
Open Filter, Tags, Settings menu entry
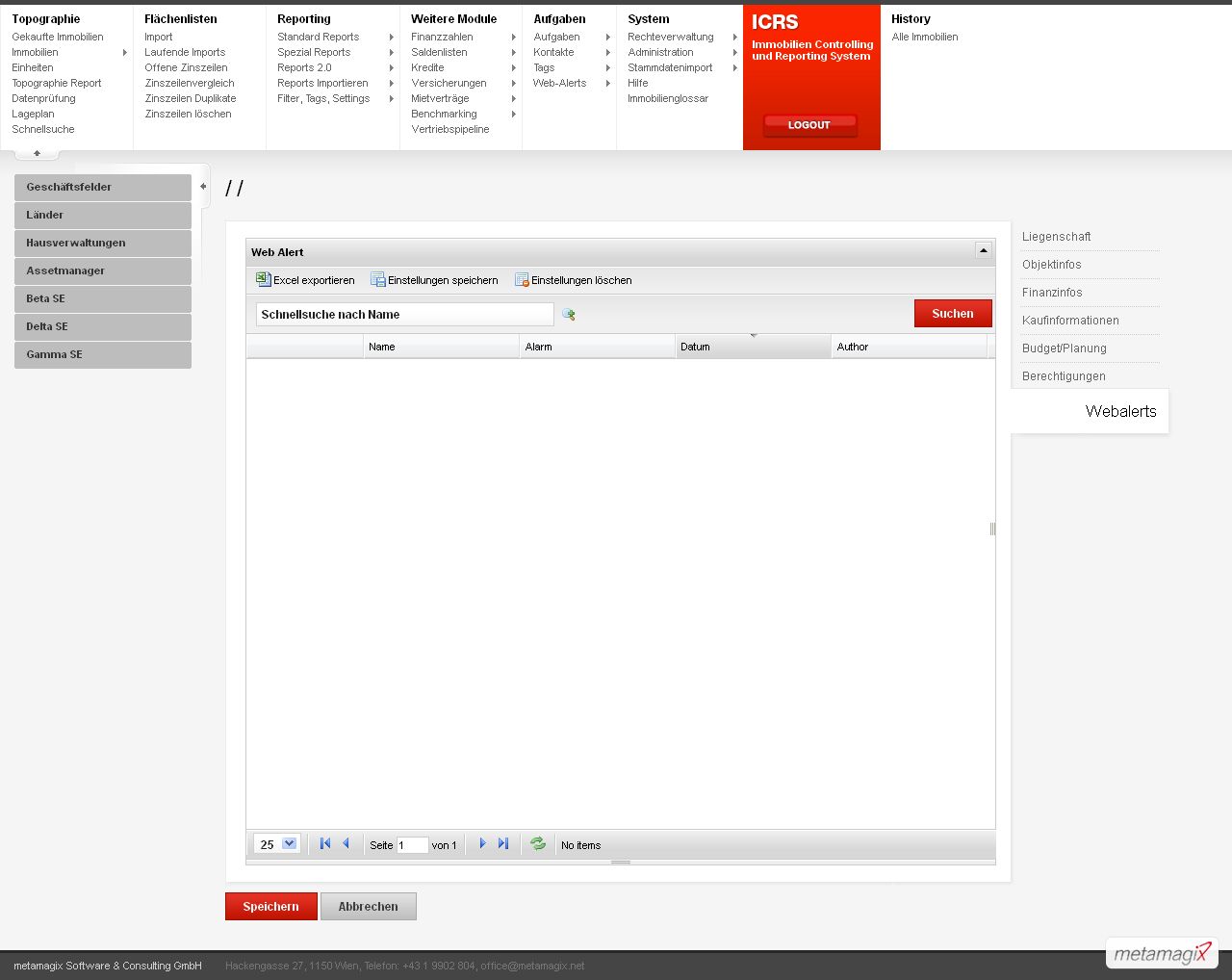coord(323,98)
